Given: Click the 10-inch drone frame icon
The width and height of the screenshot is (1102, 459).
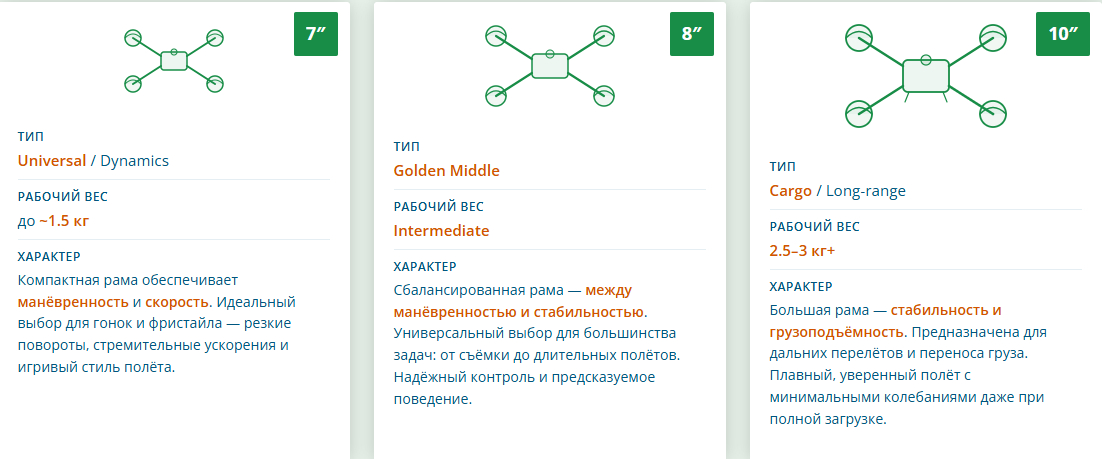Looking at the screenshot, I should (x=925, y=75).
